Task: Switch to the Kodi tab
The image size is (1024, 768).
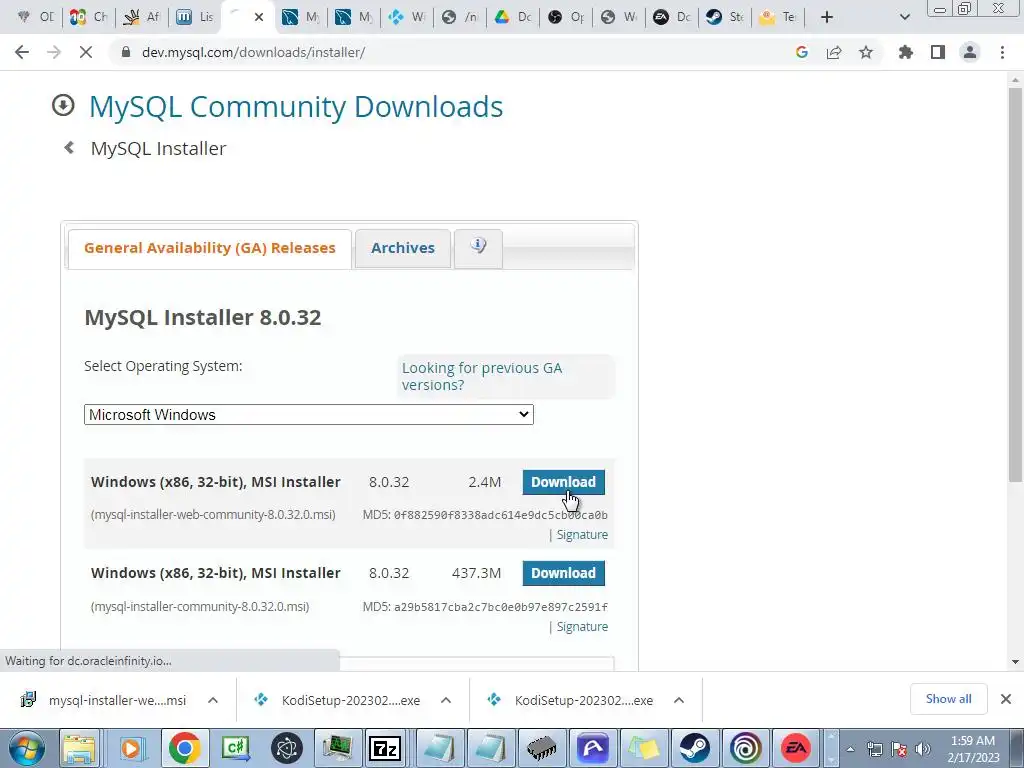Action: [407, 17]
